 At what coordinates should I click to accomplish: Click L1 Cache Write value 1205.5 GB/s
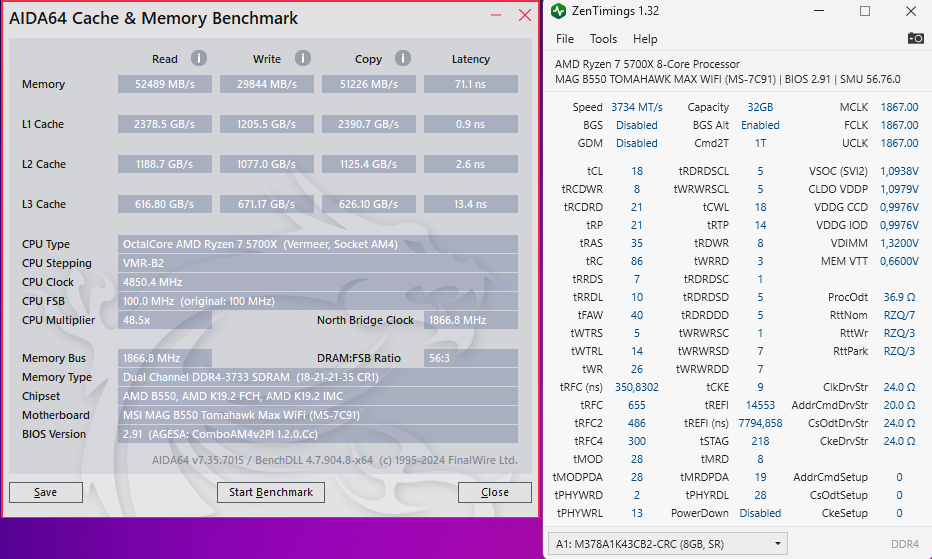pos(267,124)
